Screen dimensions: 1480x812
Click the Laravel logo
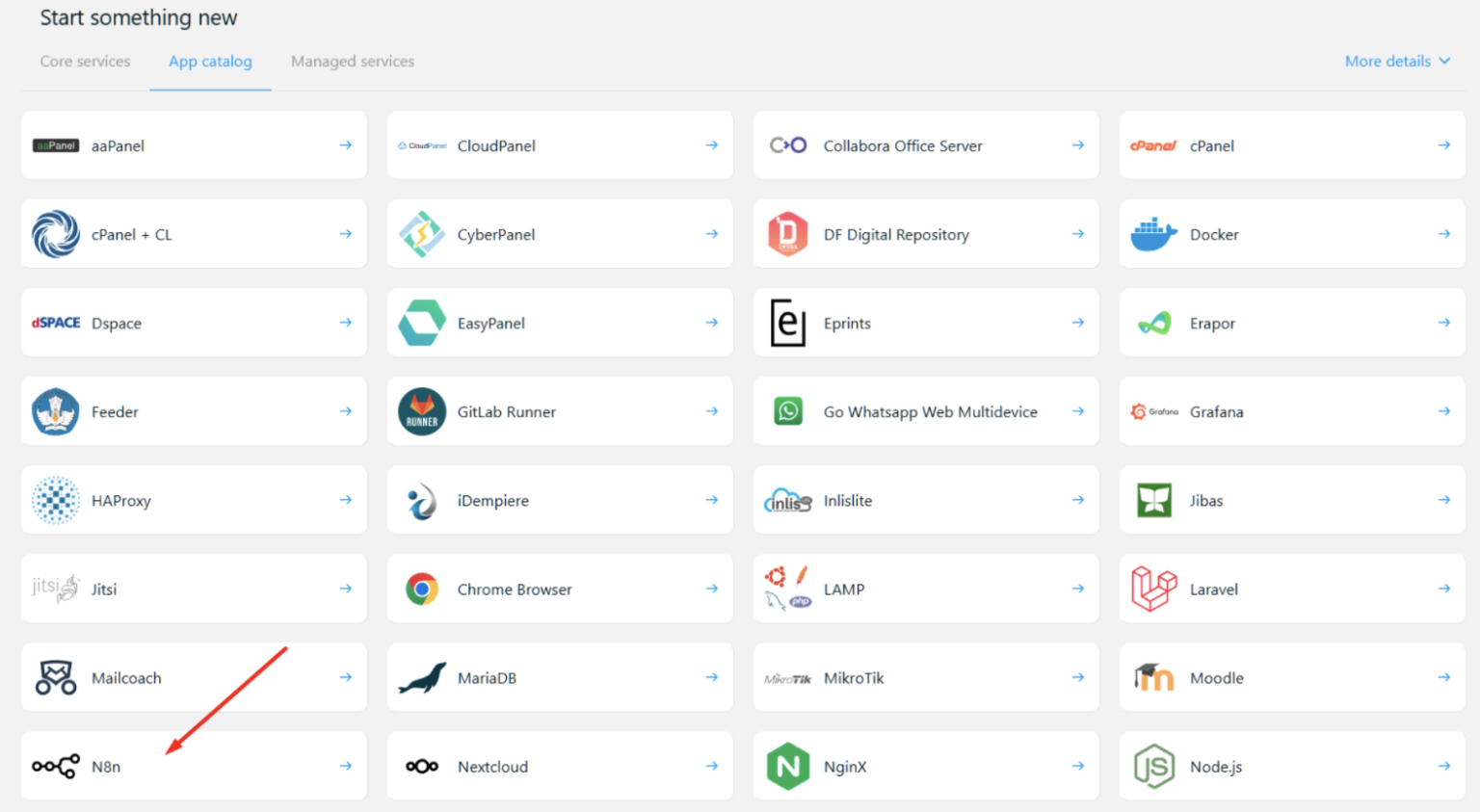click(1154, 589)
